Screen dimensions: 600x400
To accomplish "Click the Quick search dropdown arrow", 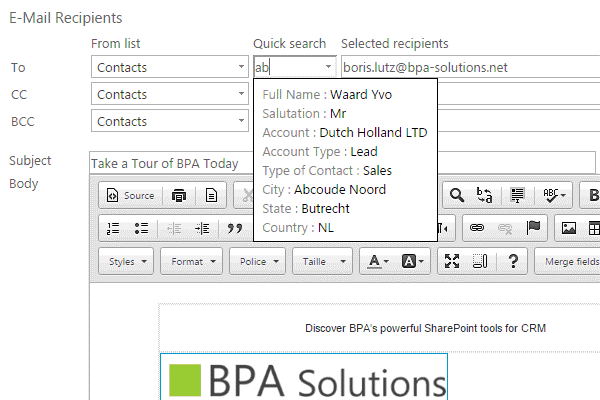I will tap(328, 67).
